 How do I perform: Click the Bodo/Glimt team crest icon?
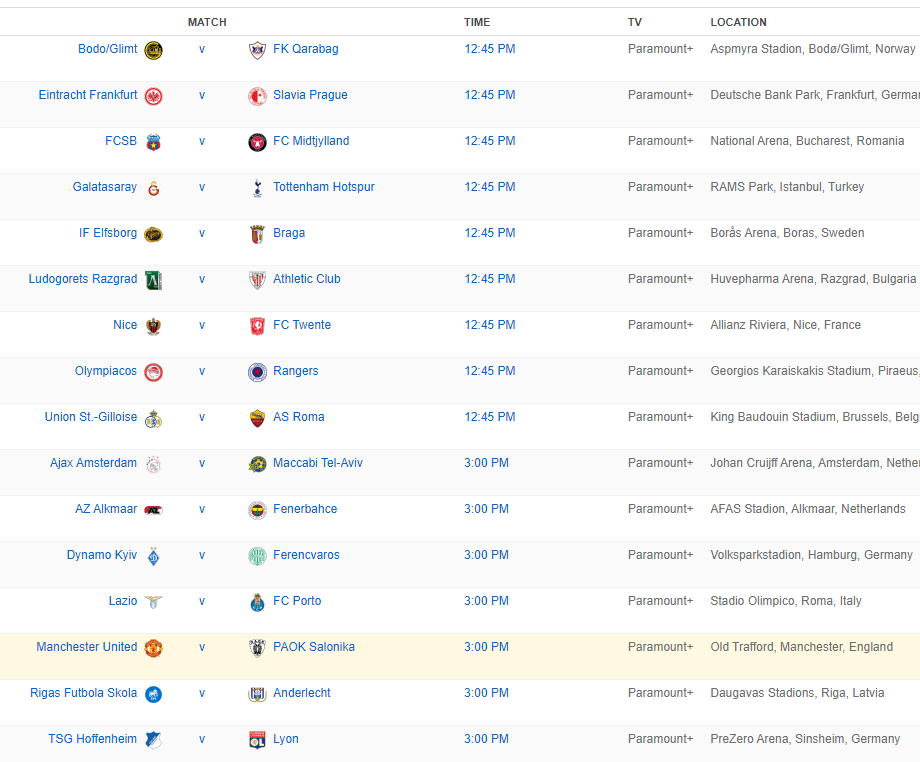tap(153, 50)
